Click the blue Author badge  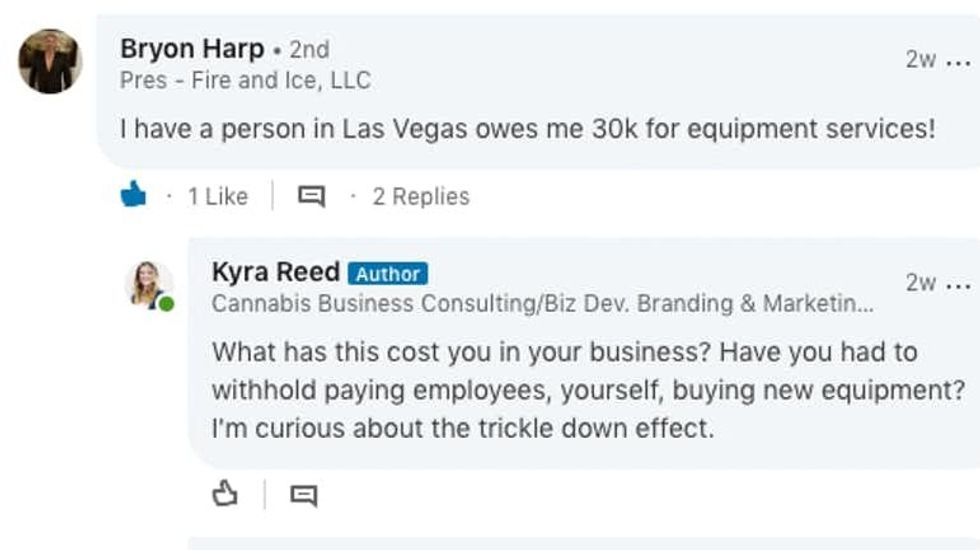point(388,273)
